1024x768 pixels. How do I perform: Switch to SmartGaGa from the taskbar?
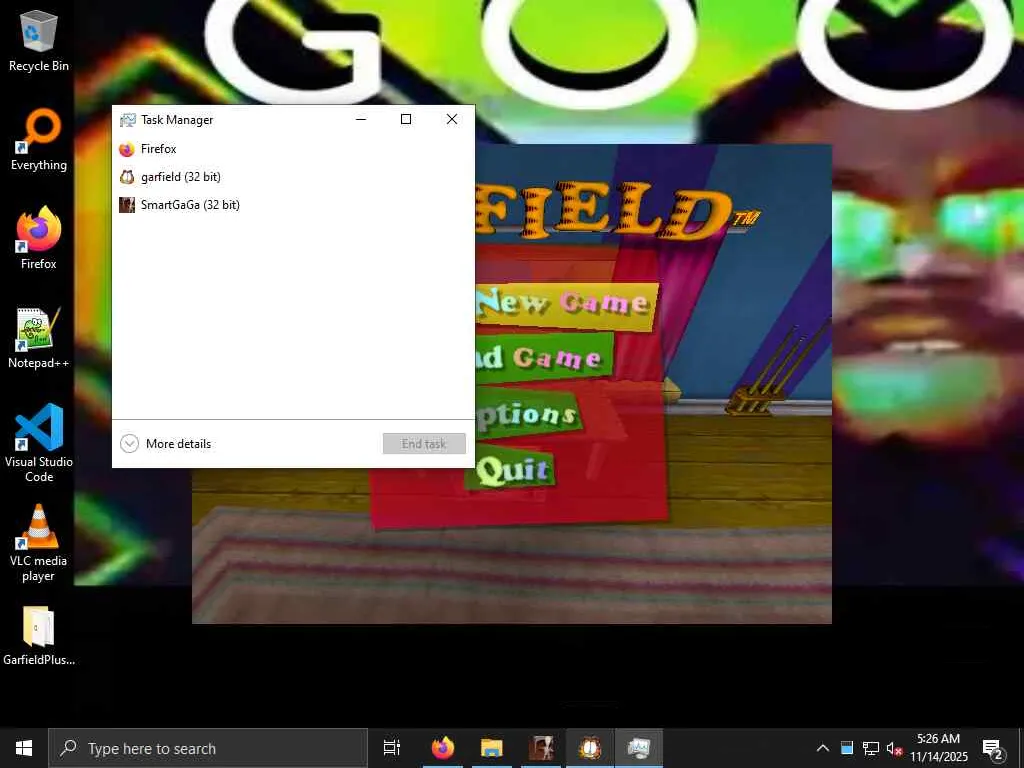(x=541, y=748)
